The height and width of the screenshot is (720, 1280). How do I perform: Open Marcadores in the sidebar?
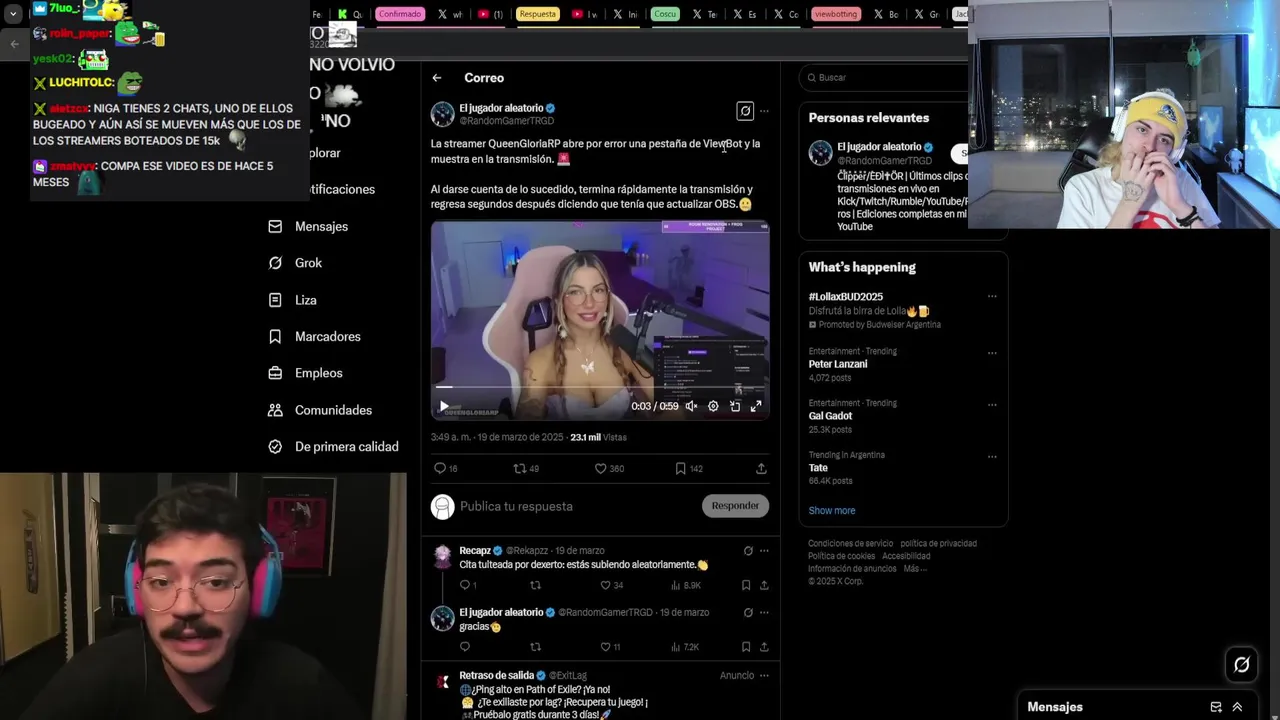tap(314, 337)
